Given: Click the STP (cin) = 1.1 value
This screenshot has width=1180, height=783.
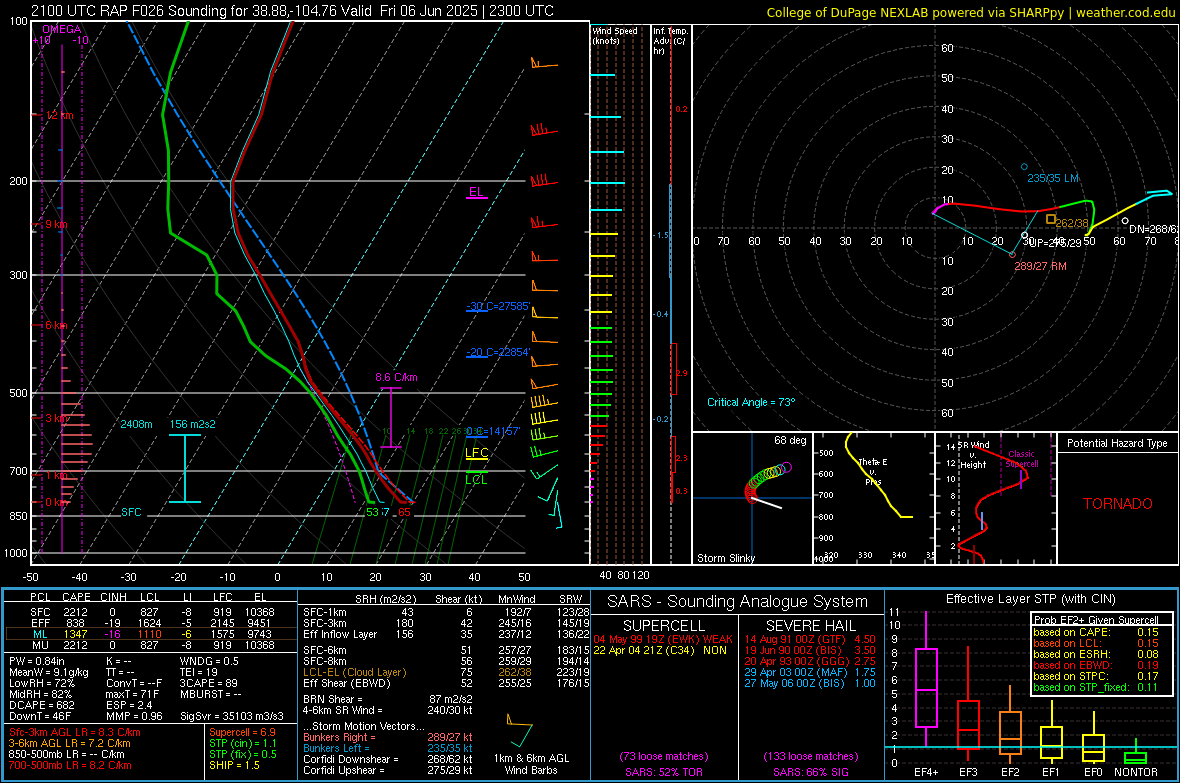Looking at the screenshot, I should 243,743.
